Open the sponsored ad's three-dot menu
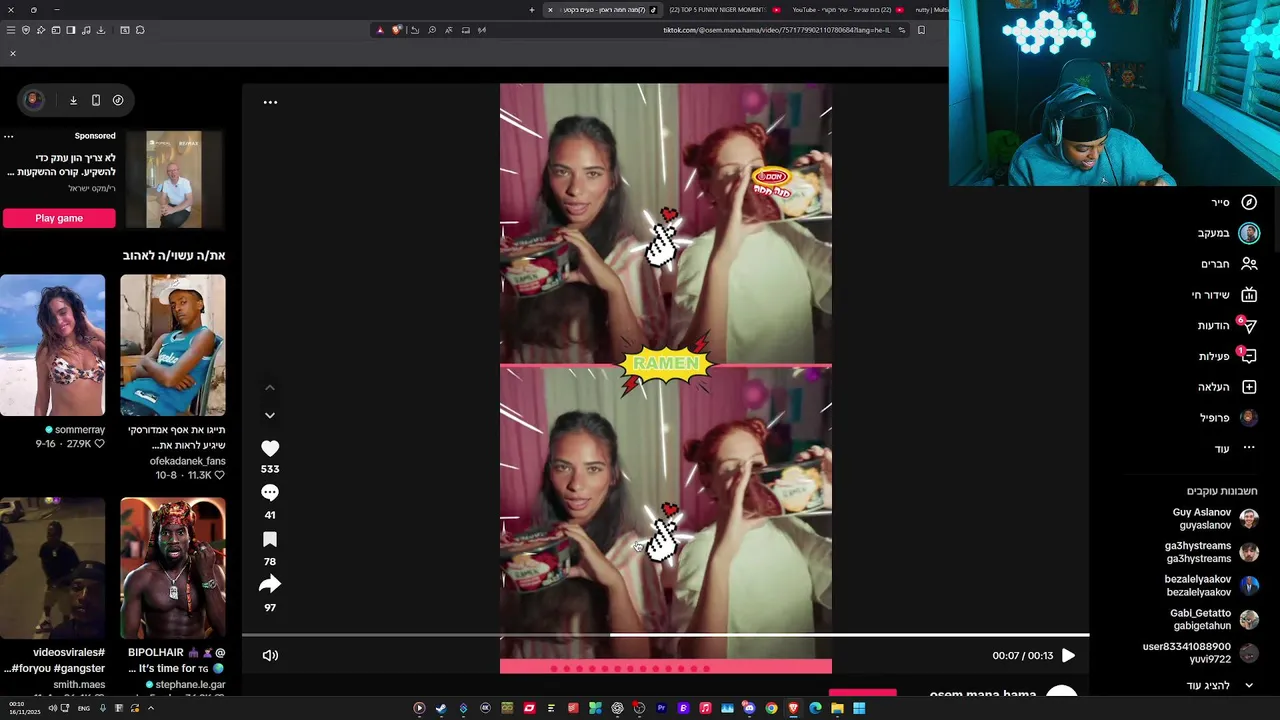Screen dimensions: 1280x720 click(8, 136)
